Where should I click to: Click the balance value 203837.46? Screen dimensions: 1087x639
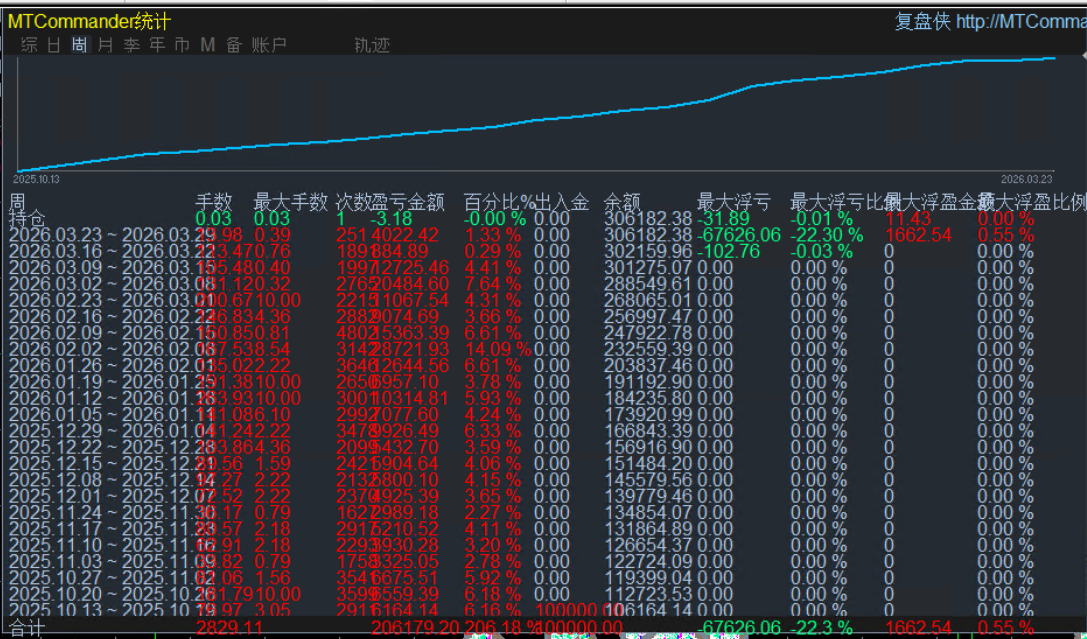[648, 365]
